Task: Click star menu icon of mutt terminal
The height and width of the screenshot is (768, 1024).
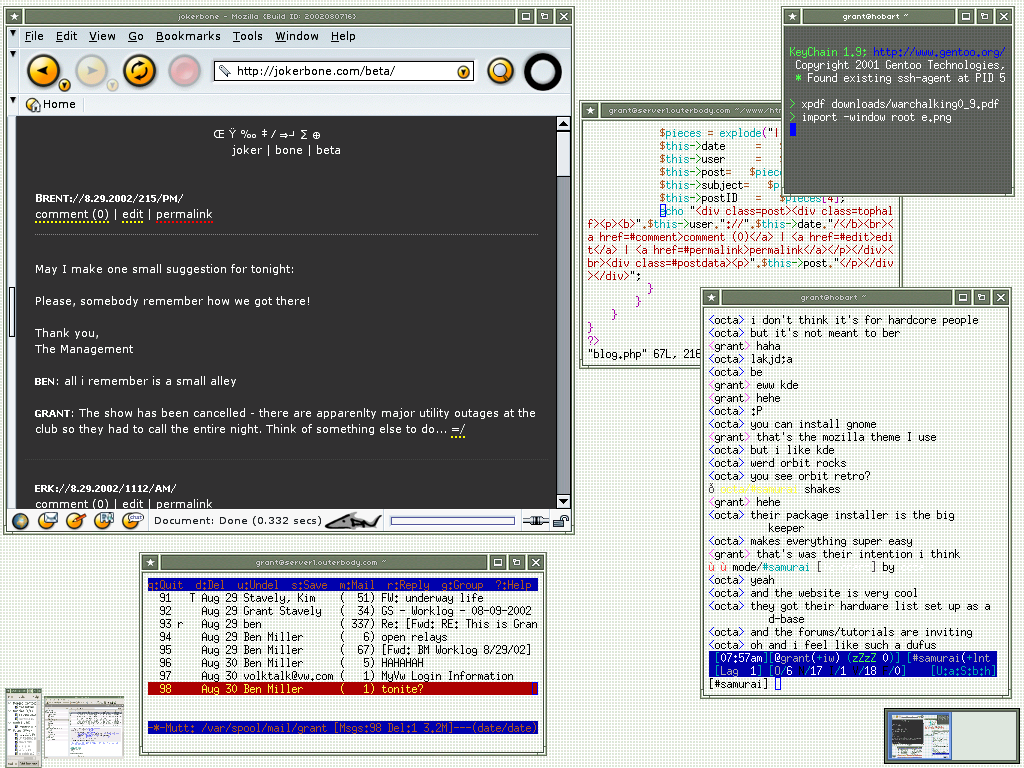Action: 150,562
